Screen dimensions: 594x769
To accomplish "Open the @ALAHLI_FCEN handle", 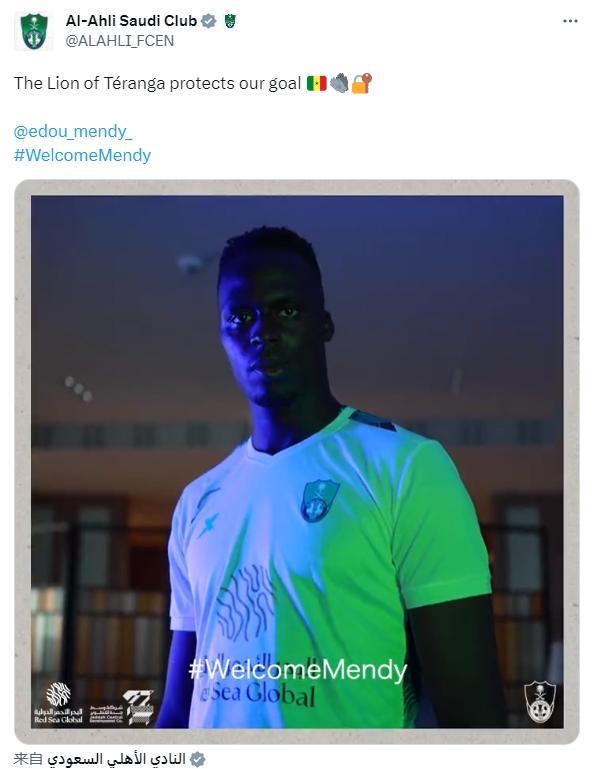I will [120, 41].
